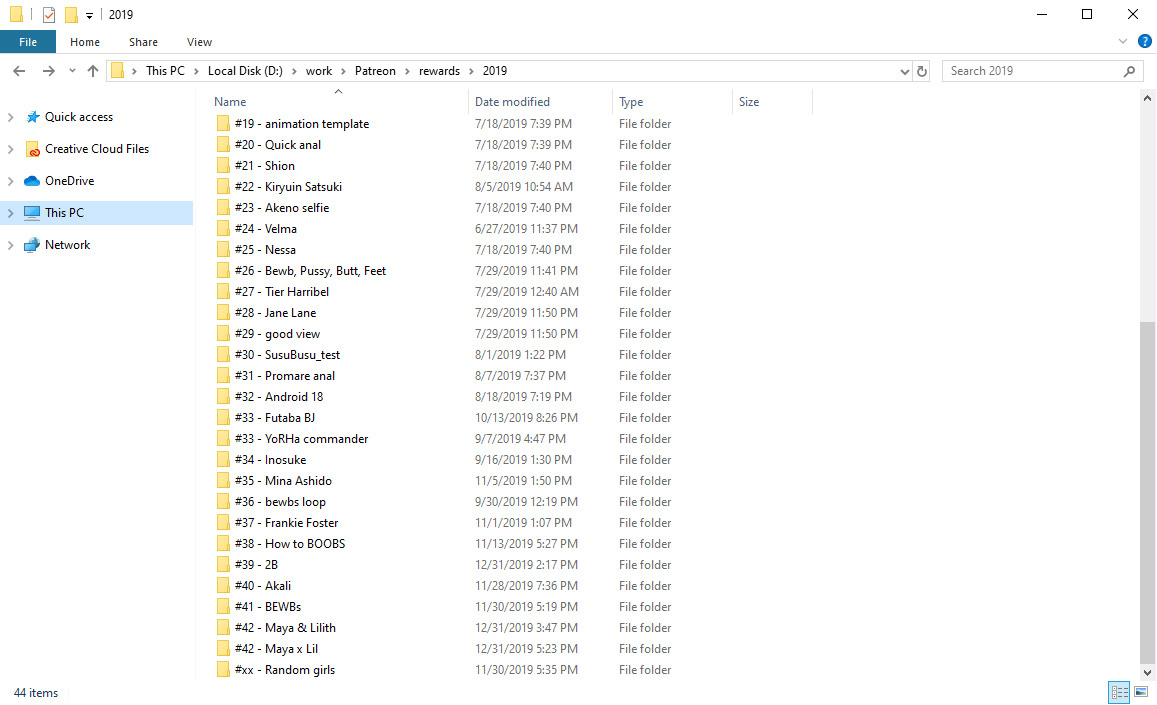The width and height of the screenshot is (1157, 705).
Task: Click folder icon of '#21 - Shion'
Action: pyautogui.click(x=223, y=165)
